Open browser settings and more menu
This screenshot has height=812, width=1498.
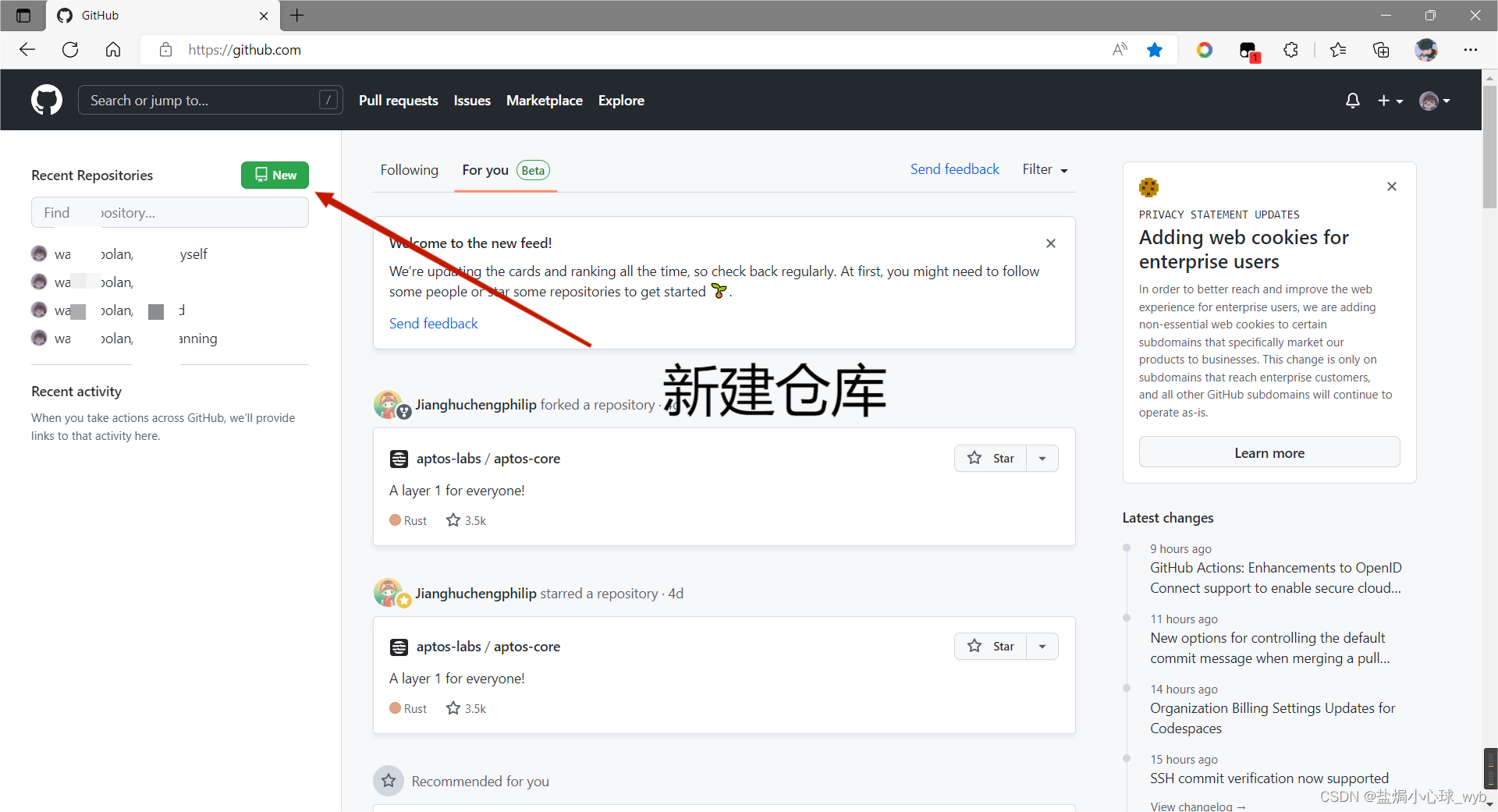tap(1471, 50)
